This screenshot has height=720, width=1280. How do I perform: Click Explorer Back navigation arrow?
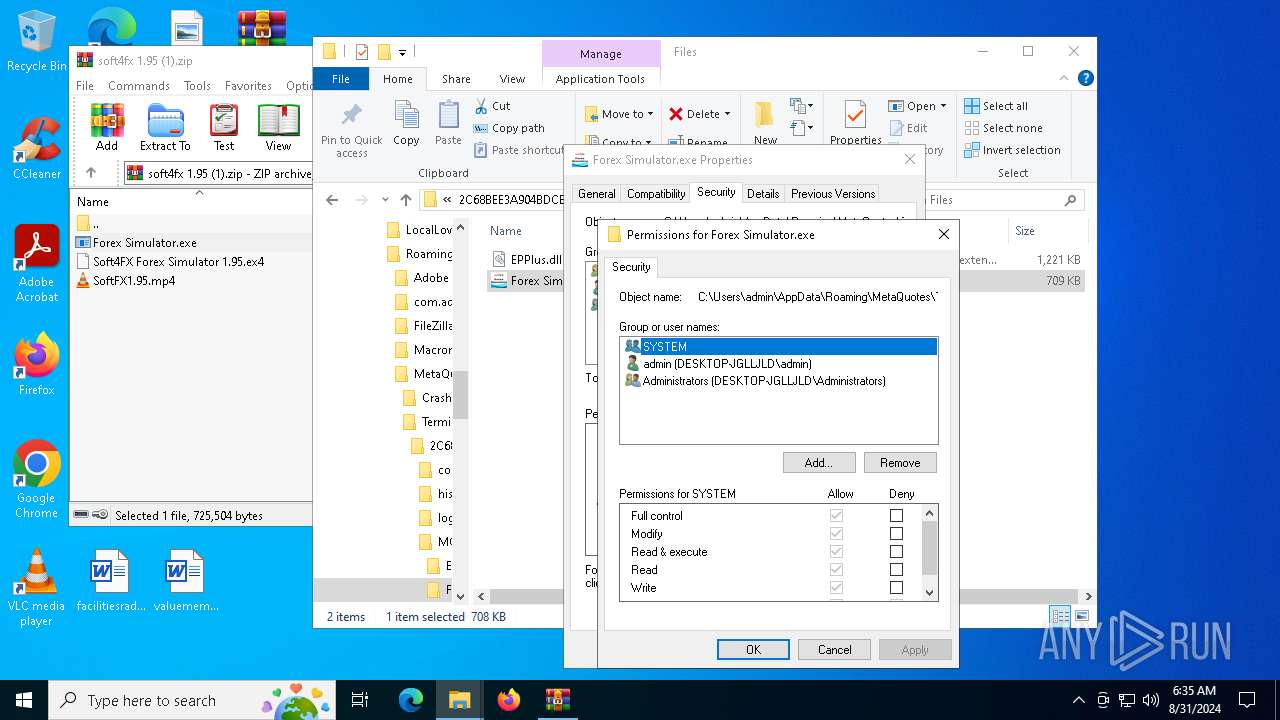point(333,200)
